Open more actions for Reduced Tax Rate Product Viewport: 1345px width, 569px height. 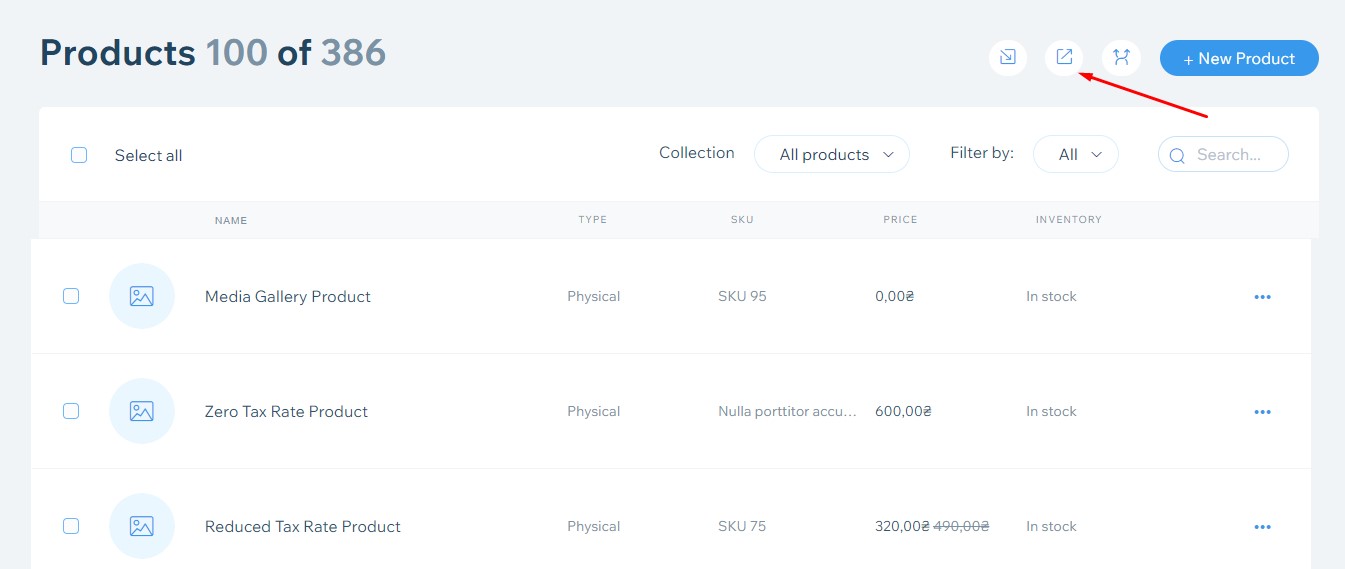[1262, 527]
